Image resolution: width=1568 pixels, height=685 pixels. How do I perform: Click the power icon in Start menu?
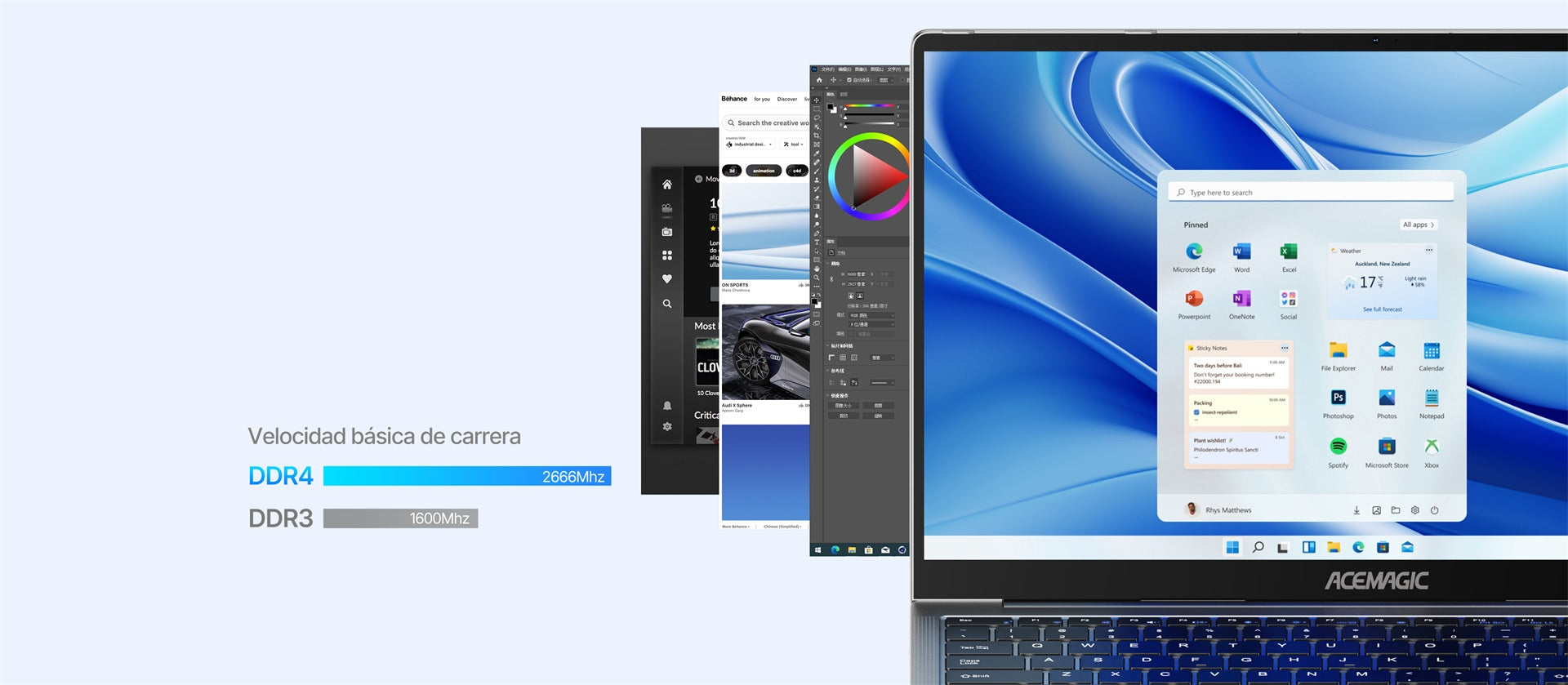[x=1434, y=510]
